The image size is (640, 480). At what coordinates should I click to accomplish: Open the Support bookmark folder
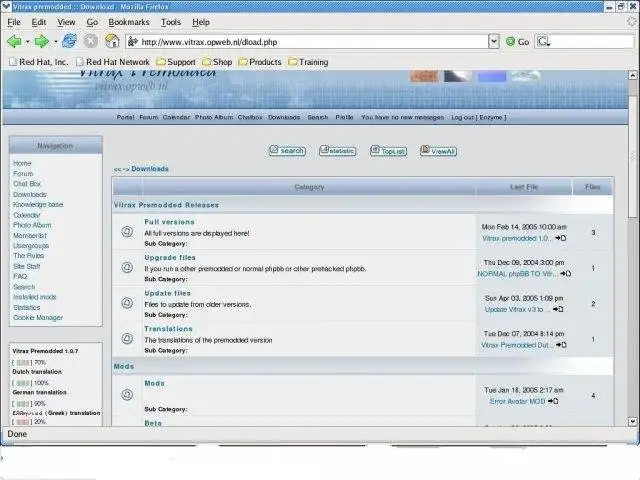[176, 62]
